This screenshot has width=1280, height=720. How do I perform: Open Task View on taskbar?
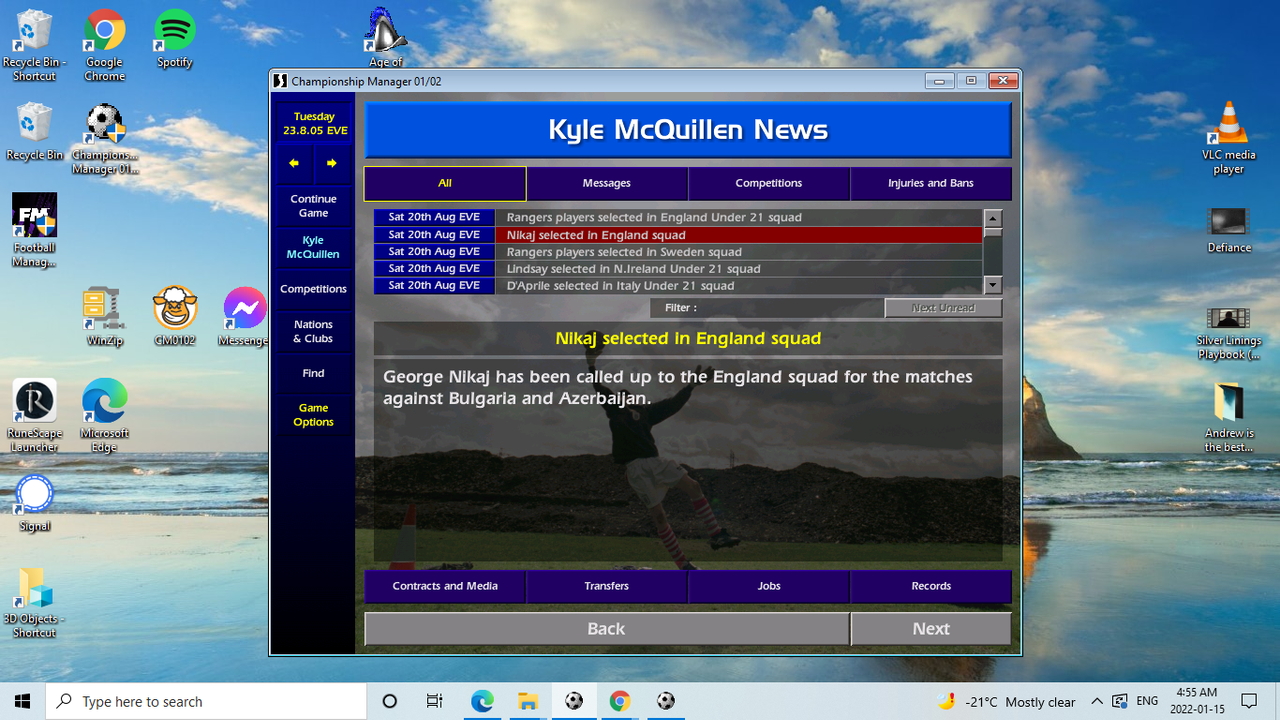[434, 701]
